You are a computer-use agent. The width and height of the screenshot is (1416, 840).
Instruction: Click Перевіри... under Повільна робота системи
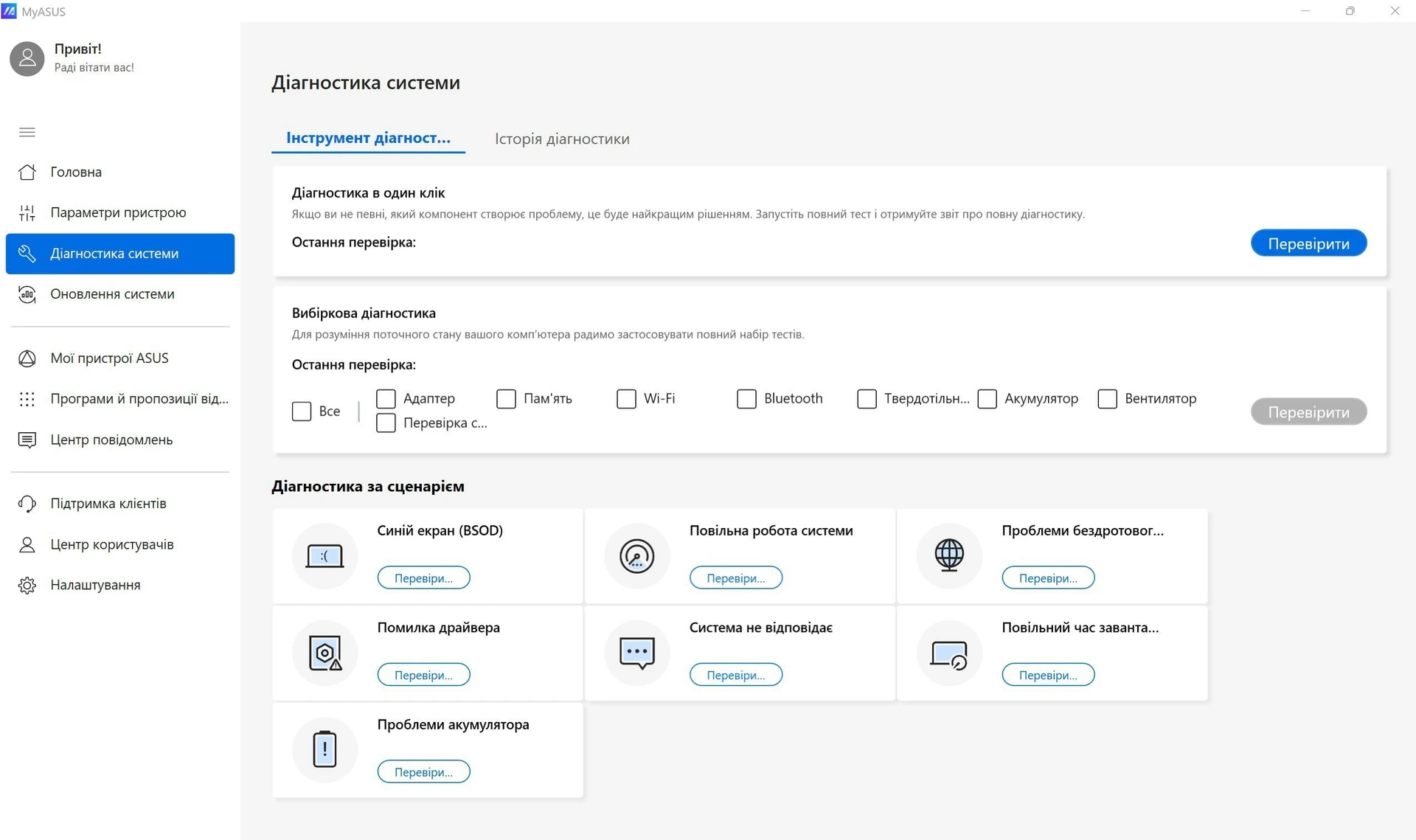coord(735,577)
